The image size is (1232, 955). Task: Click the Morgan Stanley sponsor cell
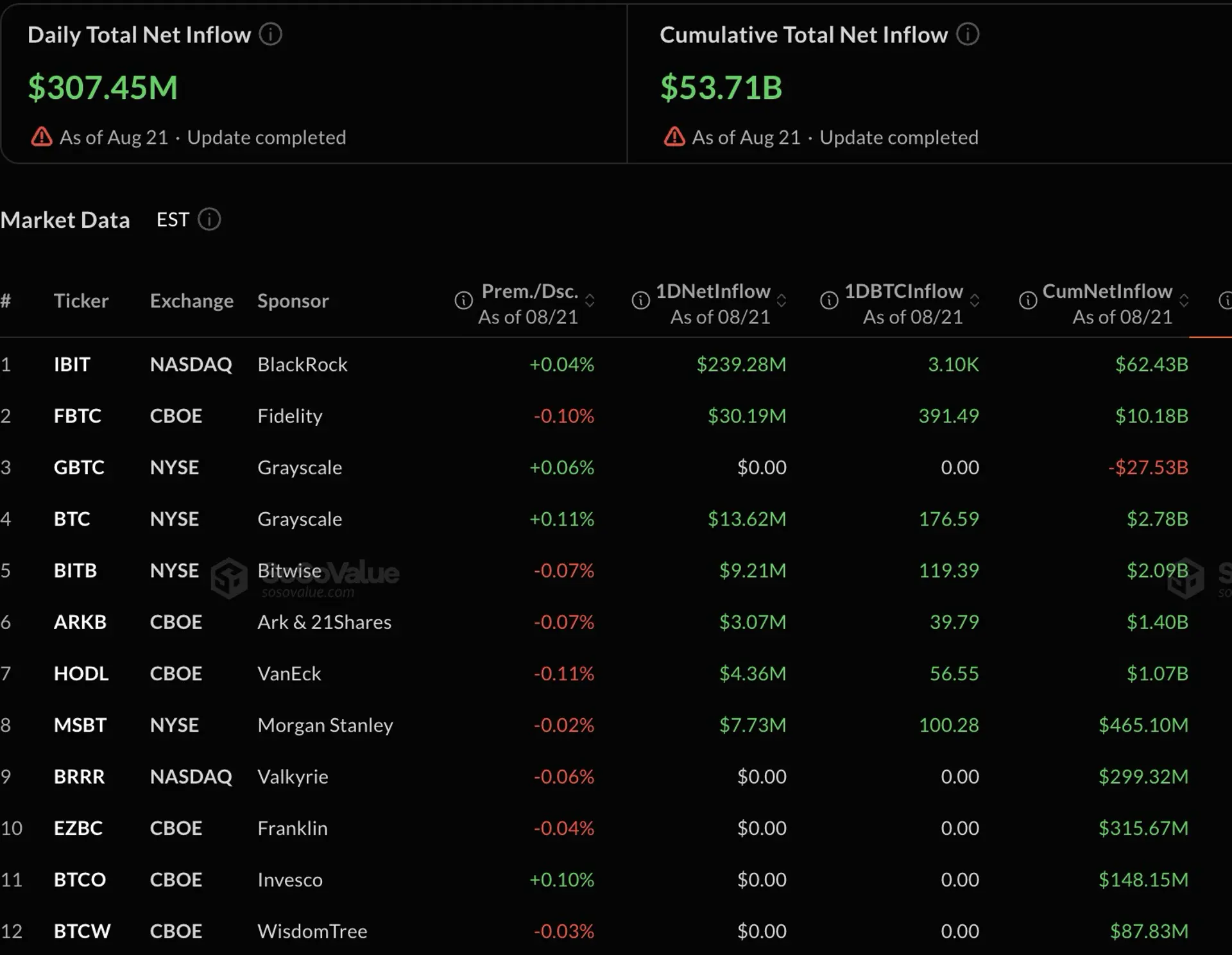(x=325, y=725)
